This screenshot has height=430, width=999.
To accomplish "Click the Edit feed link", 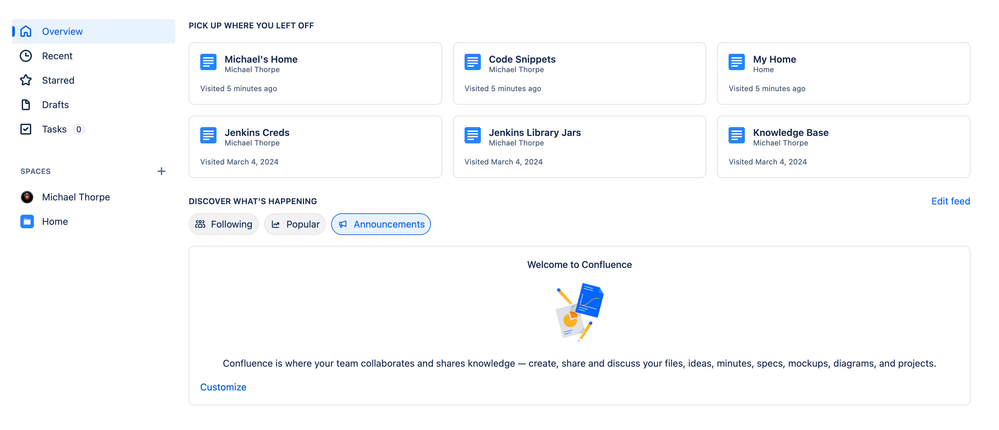I will (x=951, y=201).
